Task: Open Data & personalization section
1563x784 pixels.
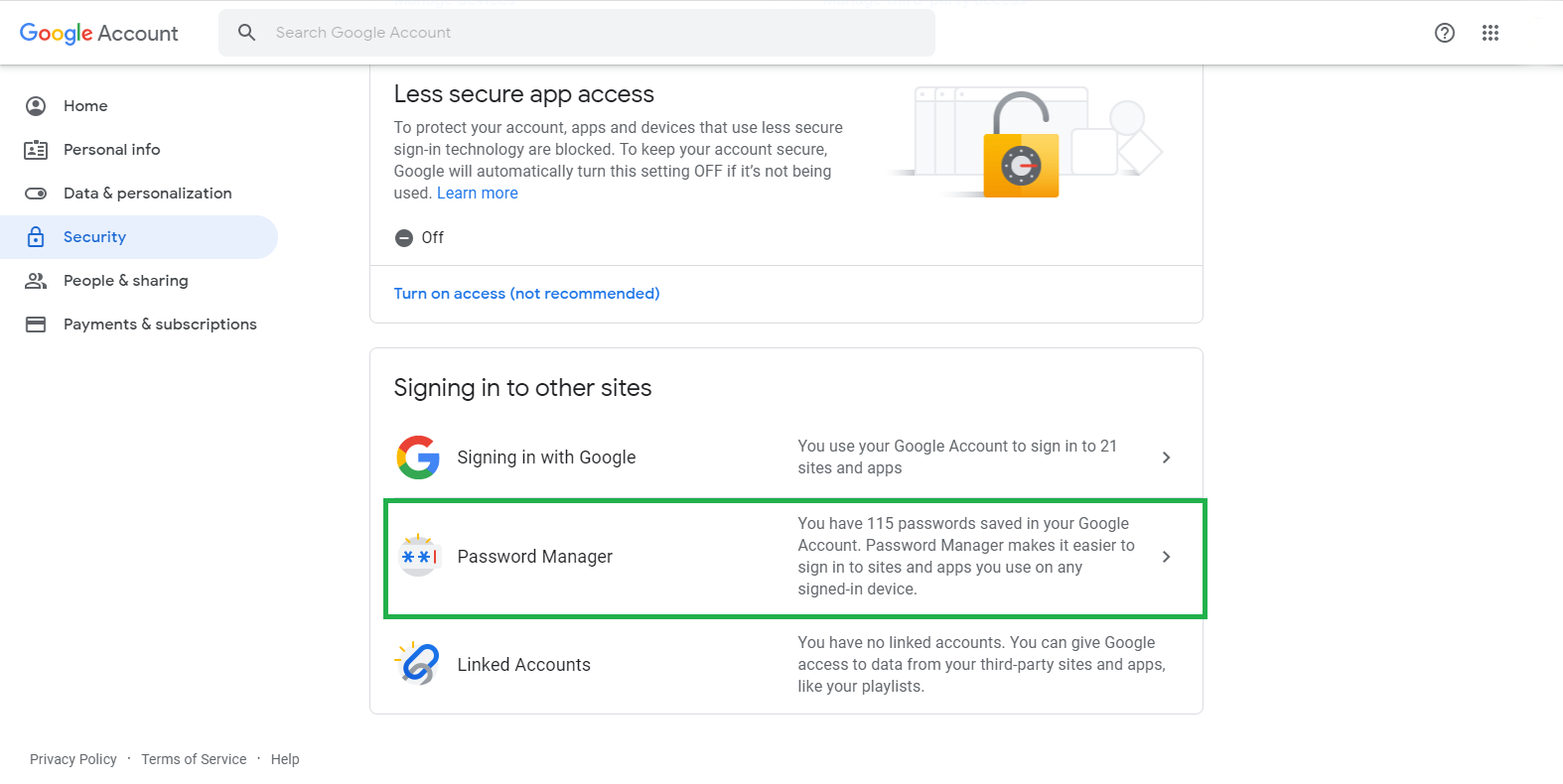Action: [x=147, y=194]
